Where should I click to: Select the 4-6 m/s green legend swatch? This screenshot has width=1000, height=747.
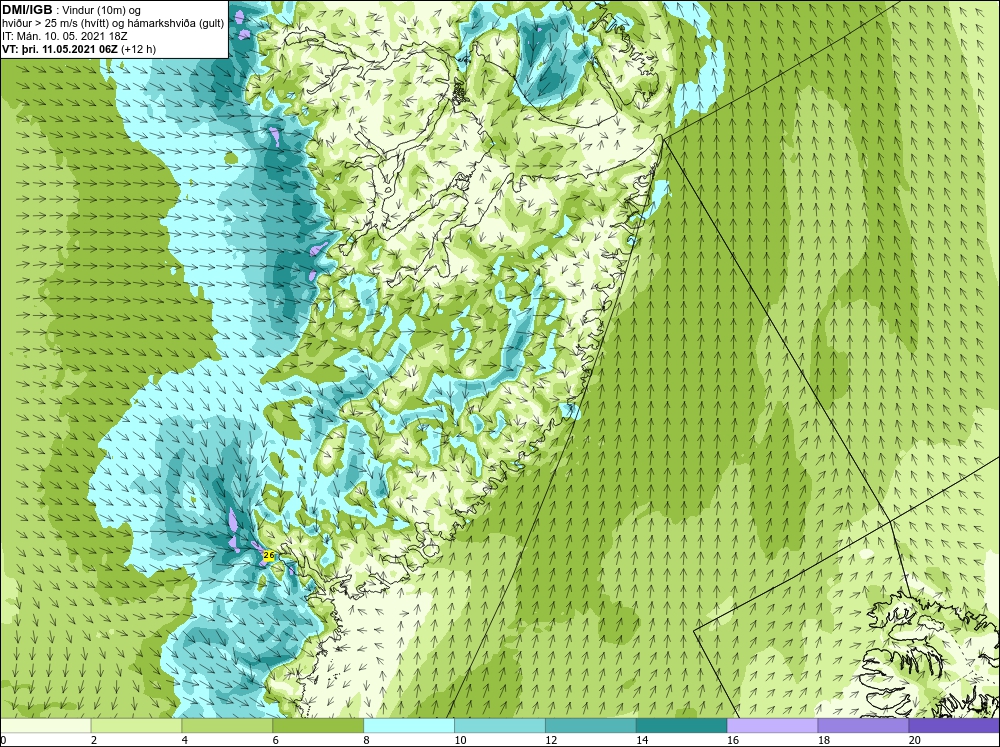[x=227, y=725]
